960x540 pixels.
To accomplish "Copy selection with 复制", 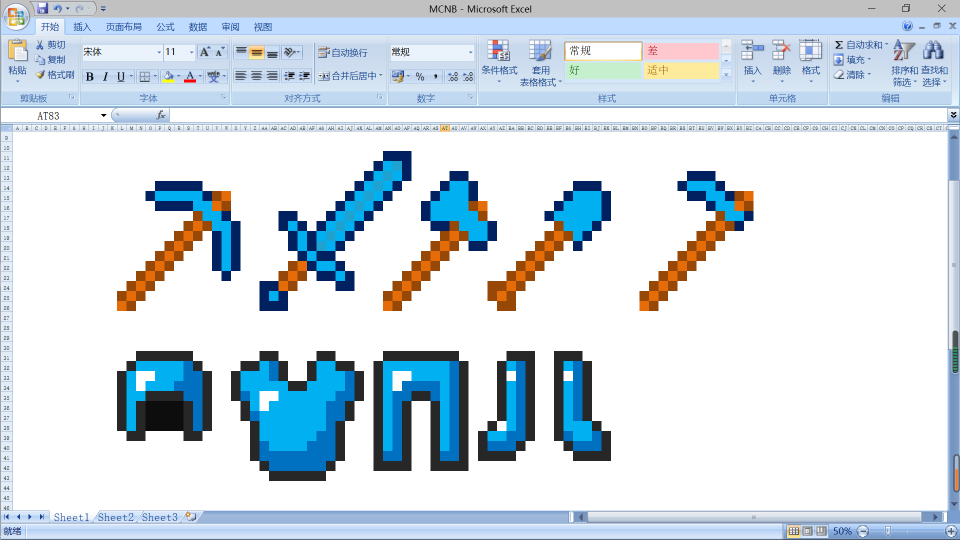I will (x=50, y=59).
